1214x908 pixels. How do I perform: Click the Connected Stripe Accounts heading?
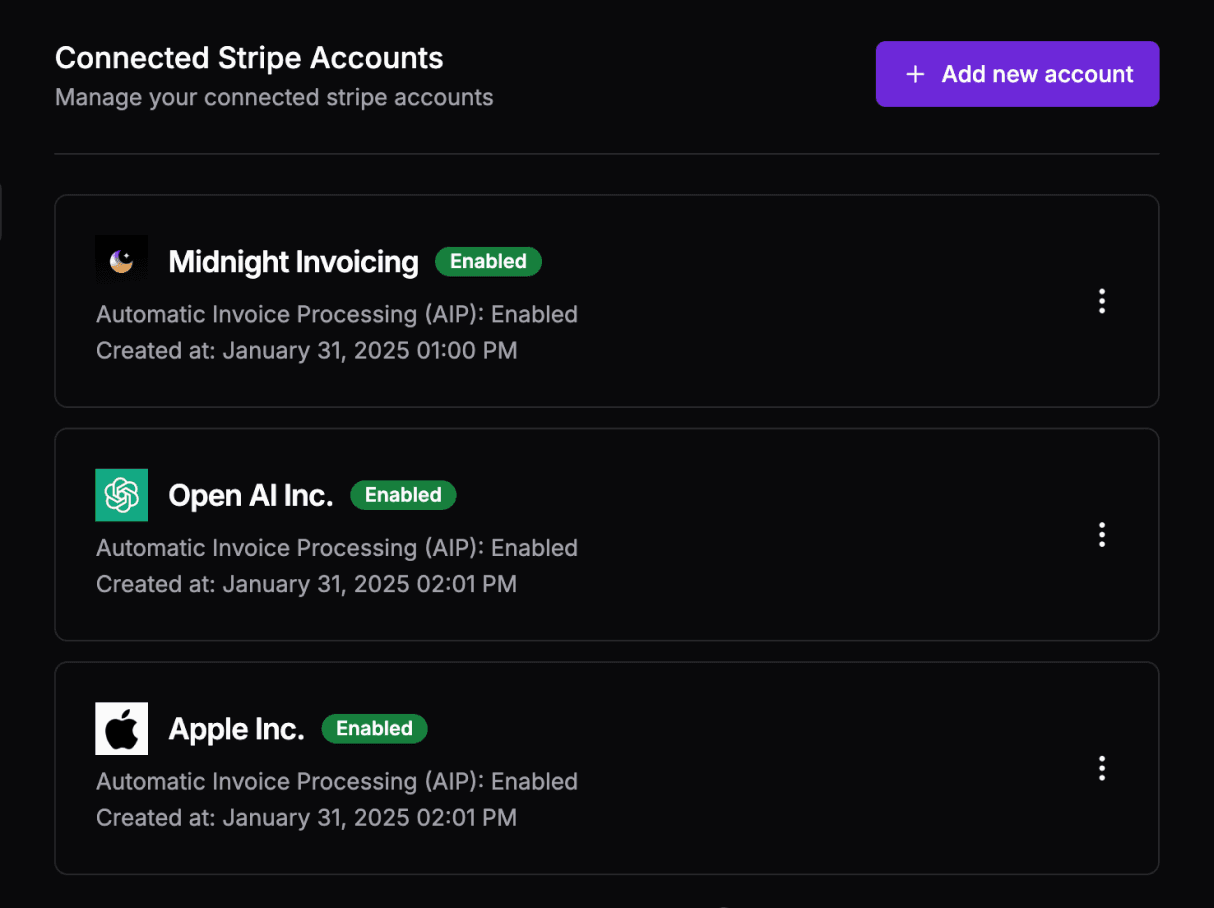[x=249, y=58]
